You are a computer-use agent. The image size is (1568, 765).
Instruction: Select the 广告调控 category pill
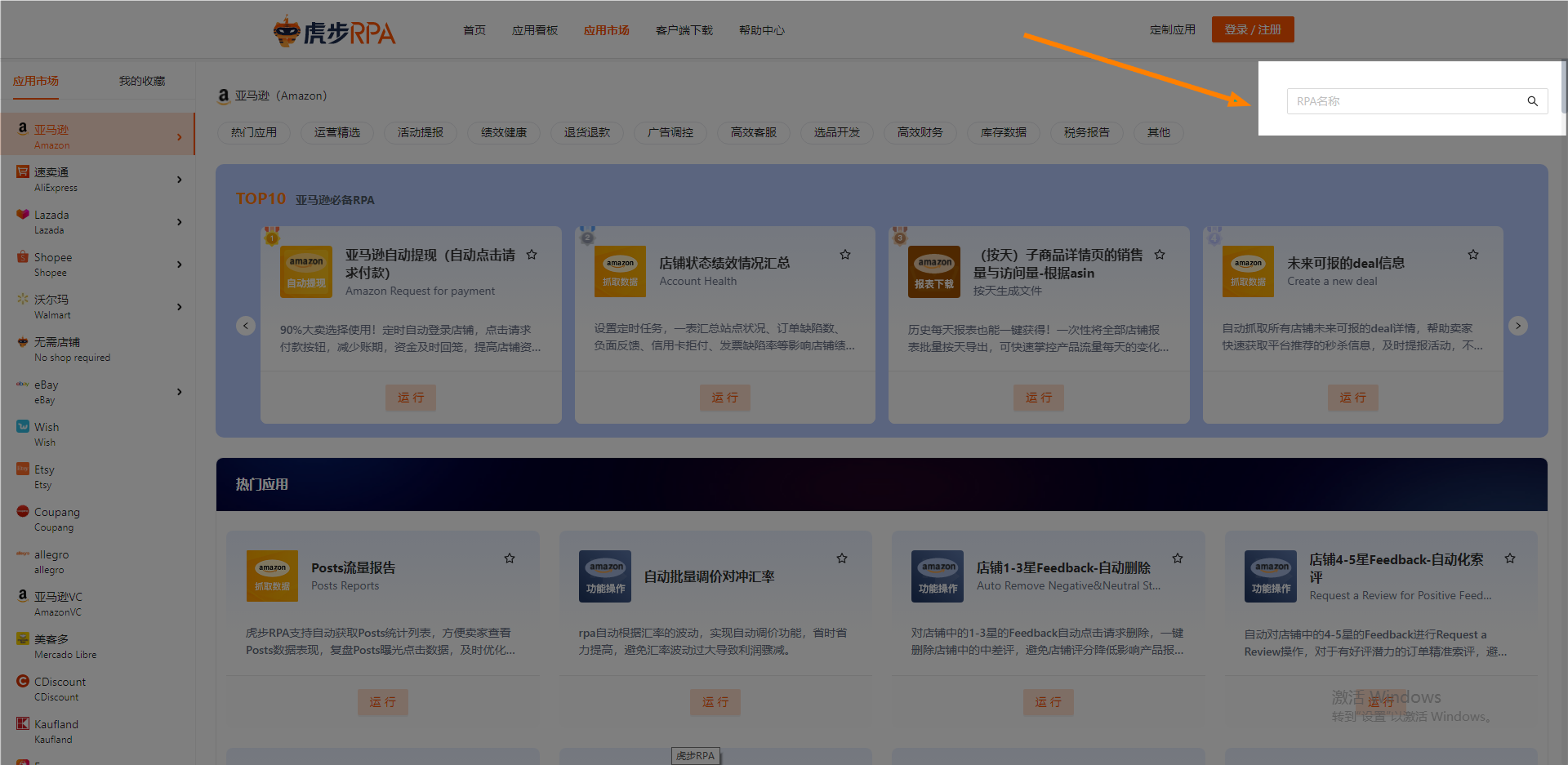pyautogui.click(x=670, y=132)
